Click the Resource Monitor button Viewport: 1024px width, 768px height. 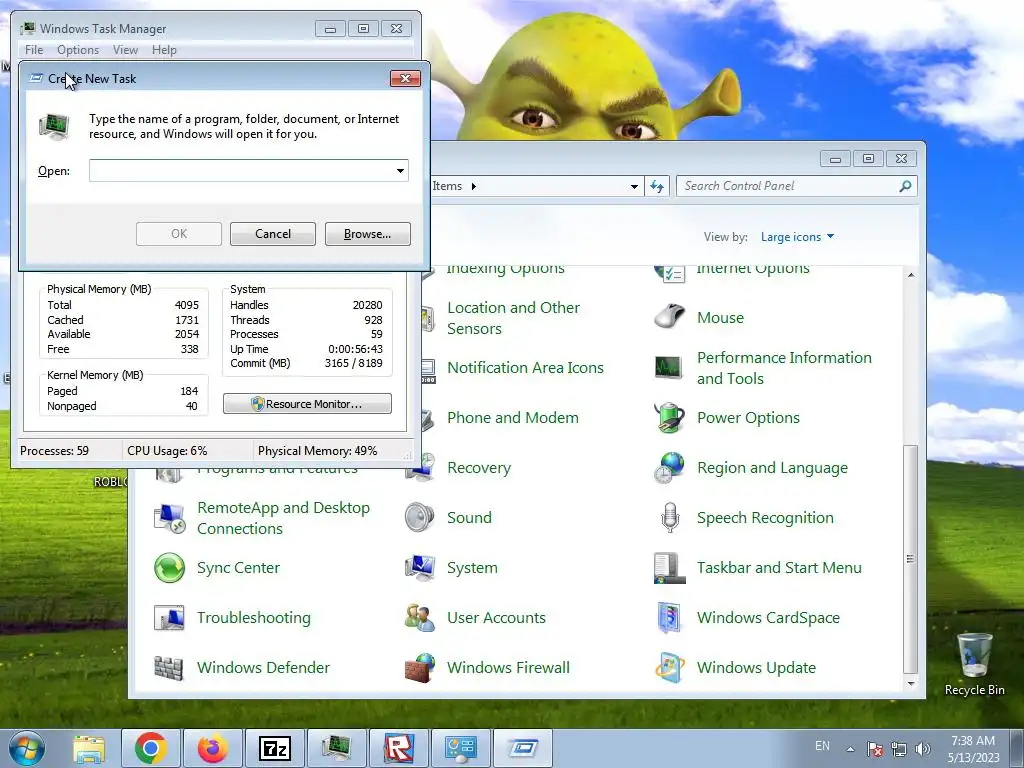coord(308,404)
